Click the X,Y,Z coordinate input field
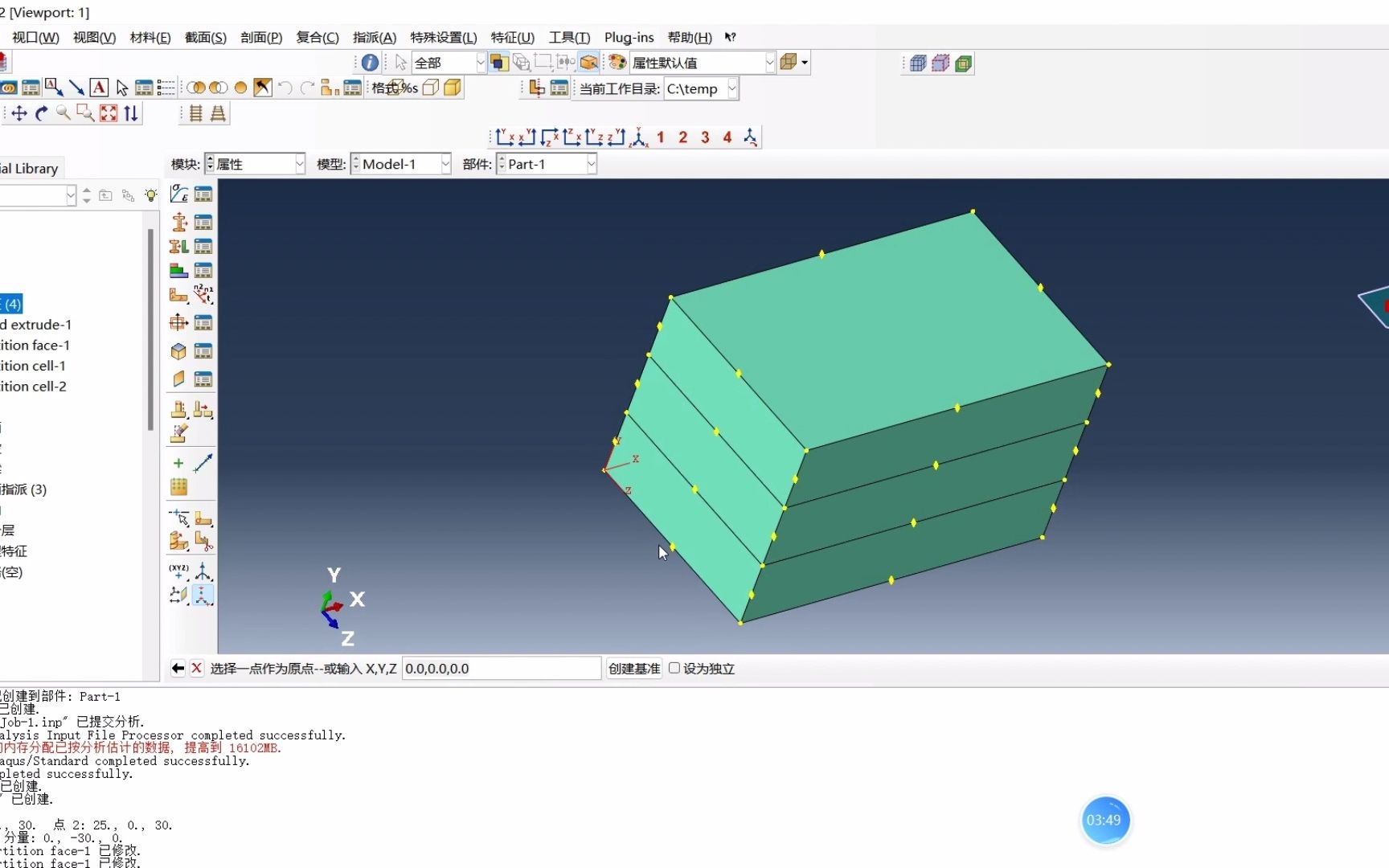This screenshot has width=1389, height=868. tap(501, 668)
